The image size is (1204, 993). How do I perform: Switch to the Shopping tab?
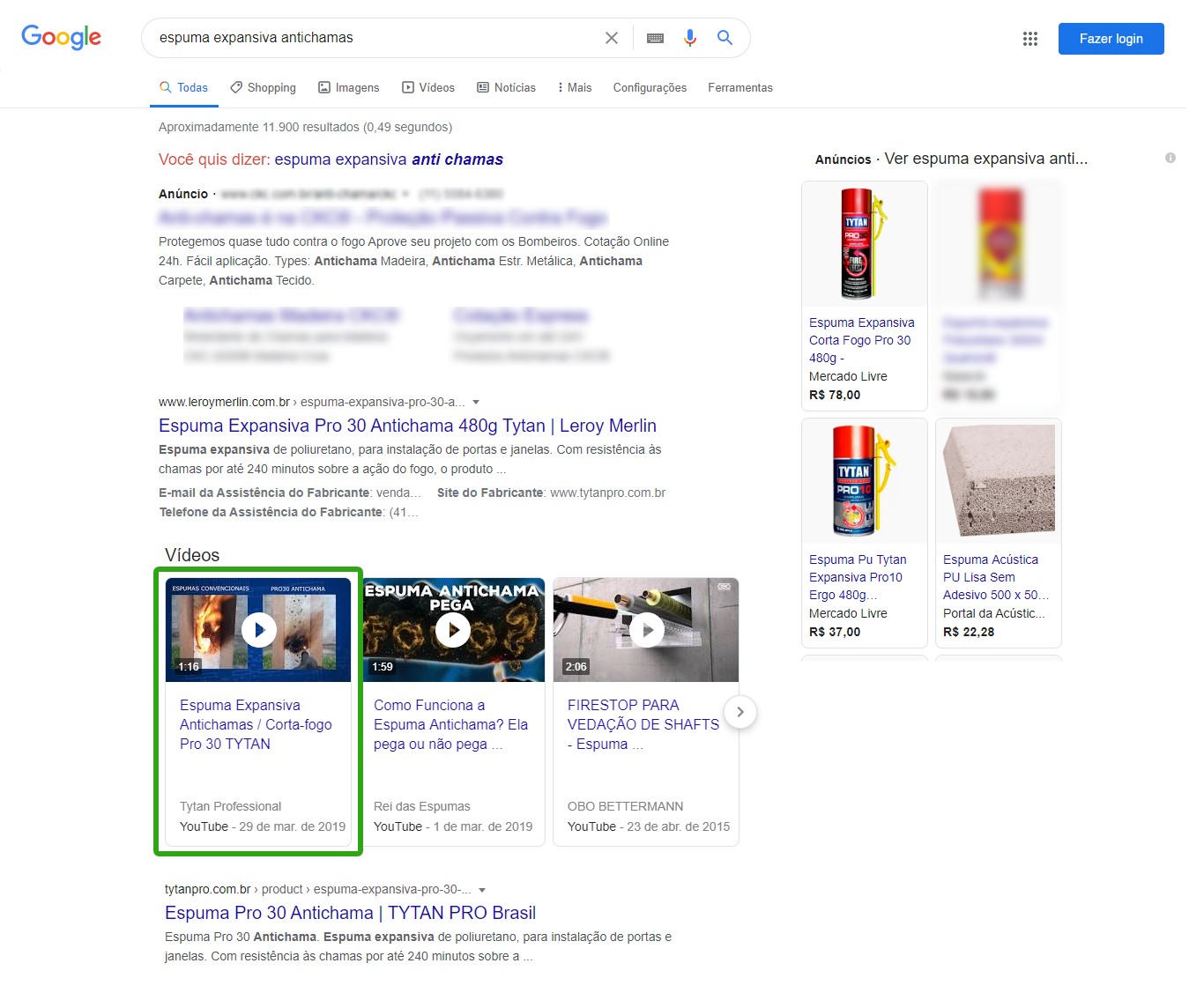point(263,87)
